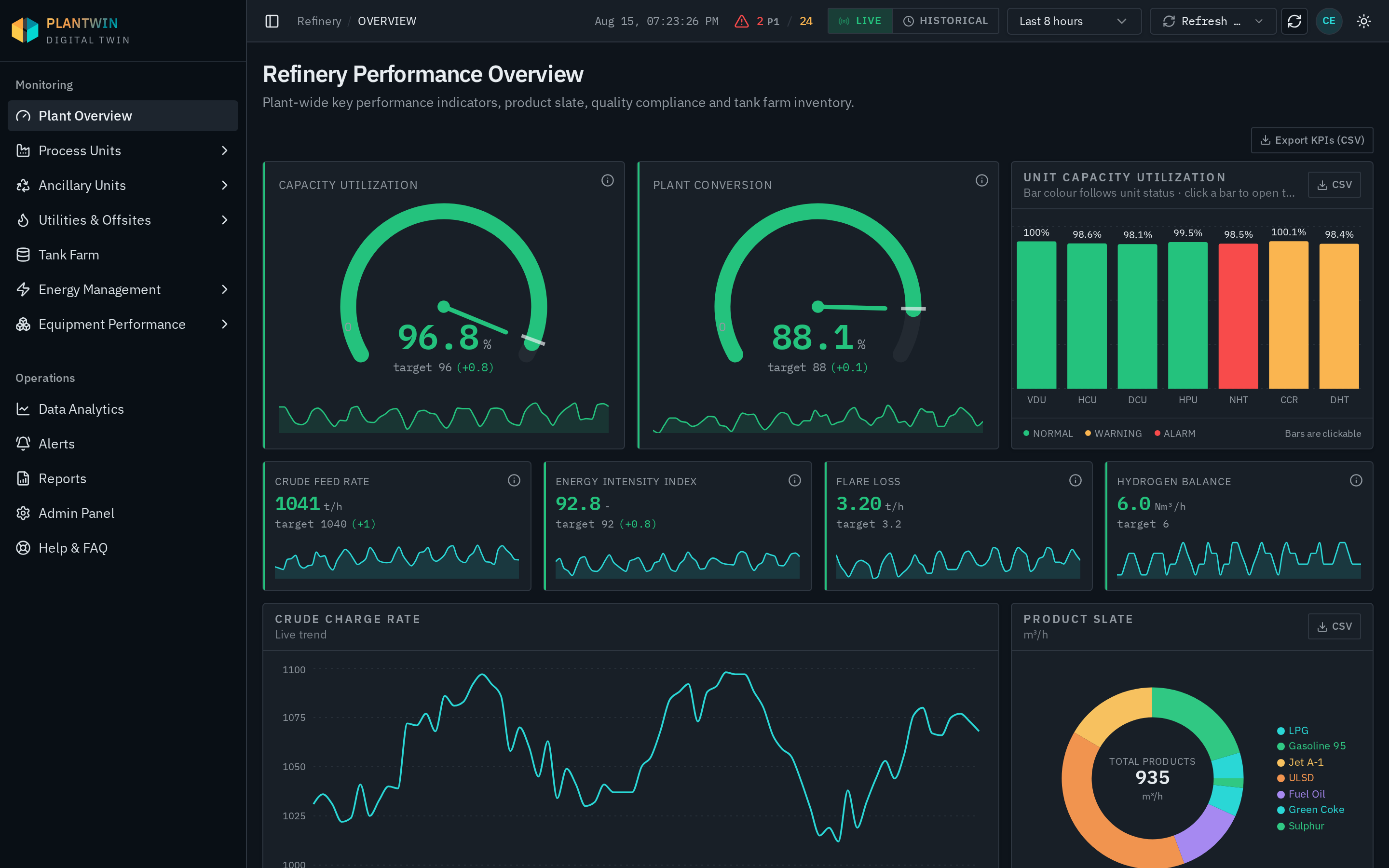Click the HPU capacity bar

coord(1187,316)
